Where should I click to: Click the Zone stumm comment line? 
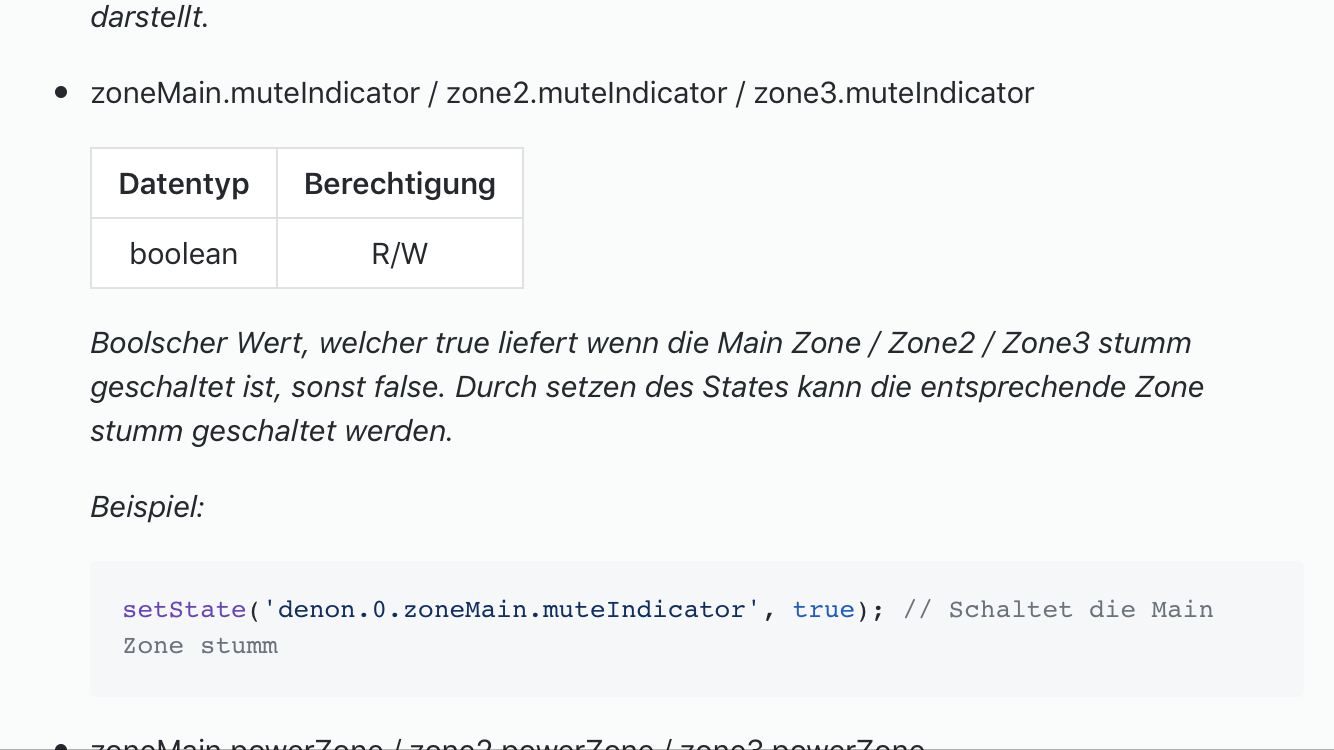point(200,646)
